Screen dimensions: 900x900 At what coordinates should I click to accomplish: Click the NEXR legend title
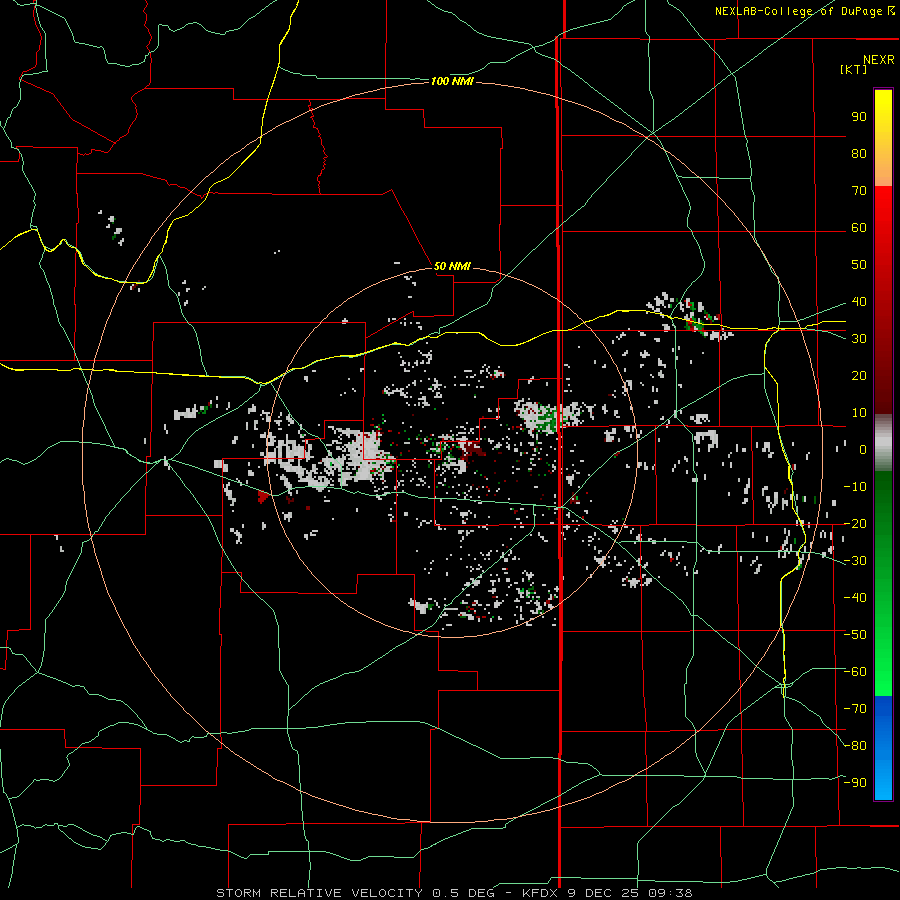click(878, 60)
